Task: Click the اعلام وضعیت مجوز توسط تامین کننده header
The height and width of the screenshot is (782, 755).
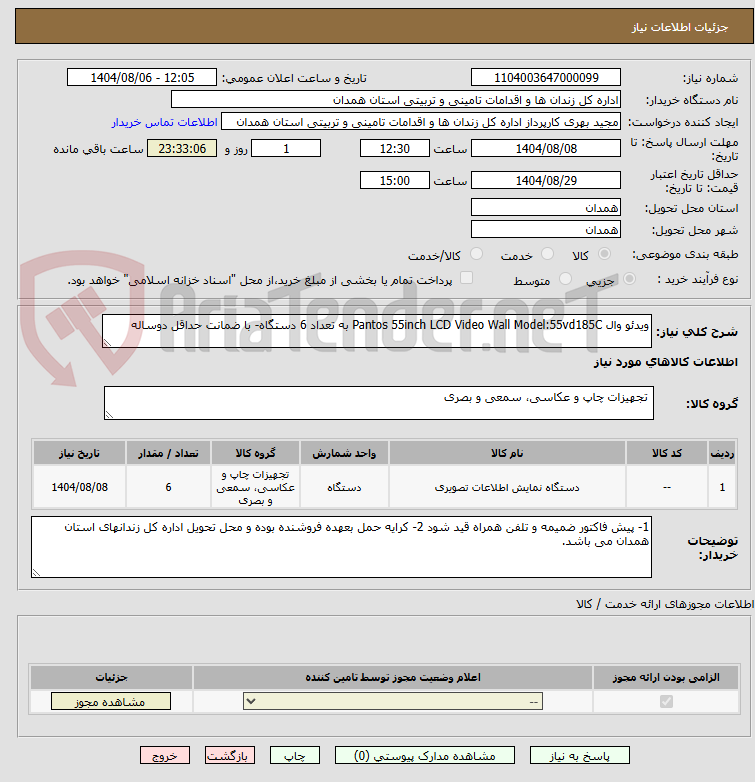Action: click(393, 677)
